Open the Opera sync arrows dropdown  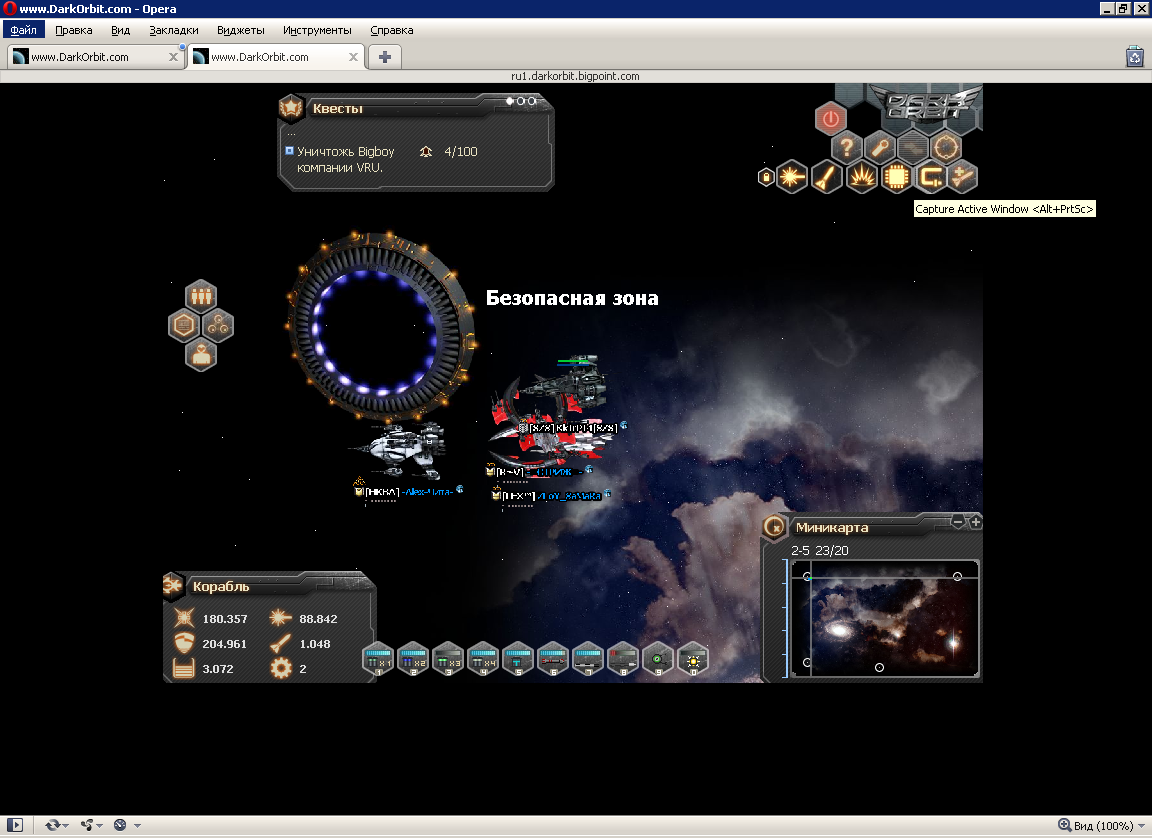pyautogui.click(x=57, y=825)
